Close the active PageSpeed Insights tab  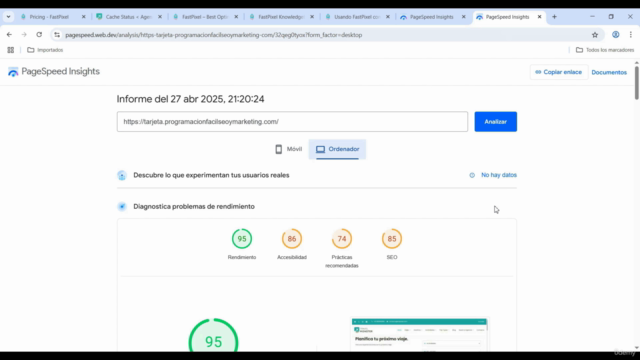(x=540, y=17)
